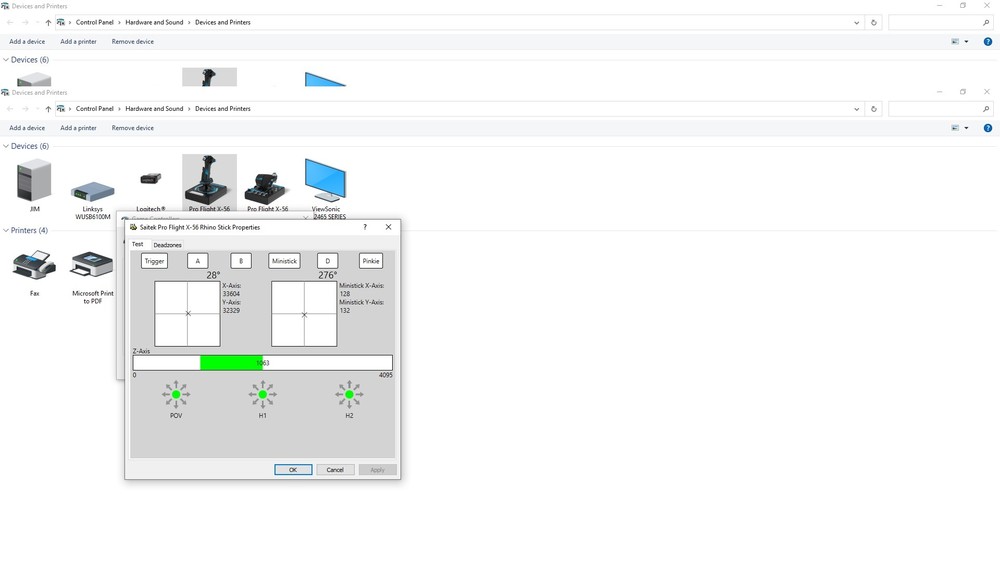
Task: Click the D button indicator
Action: 328,261
